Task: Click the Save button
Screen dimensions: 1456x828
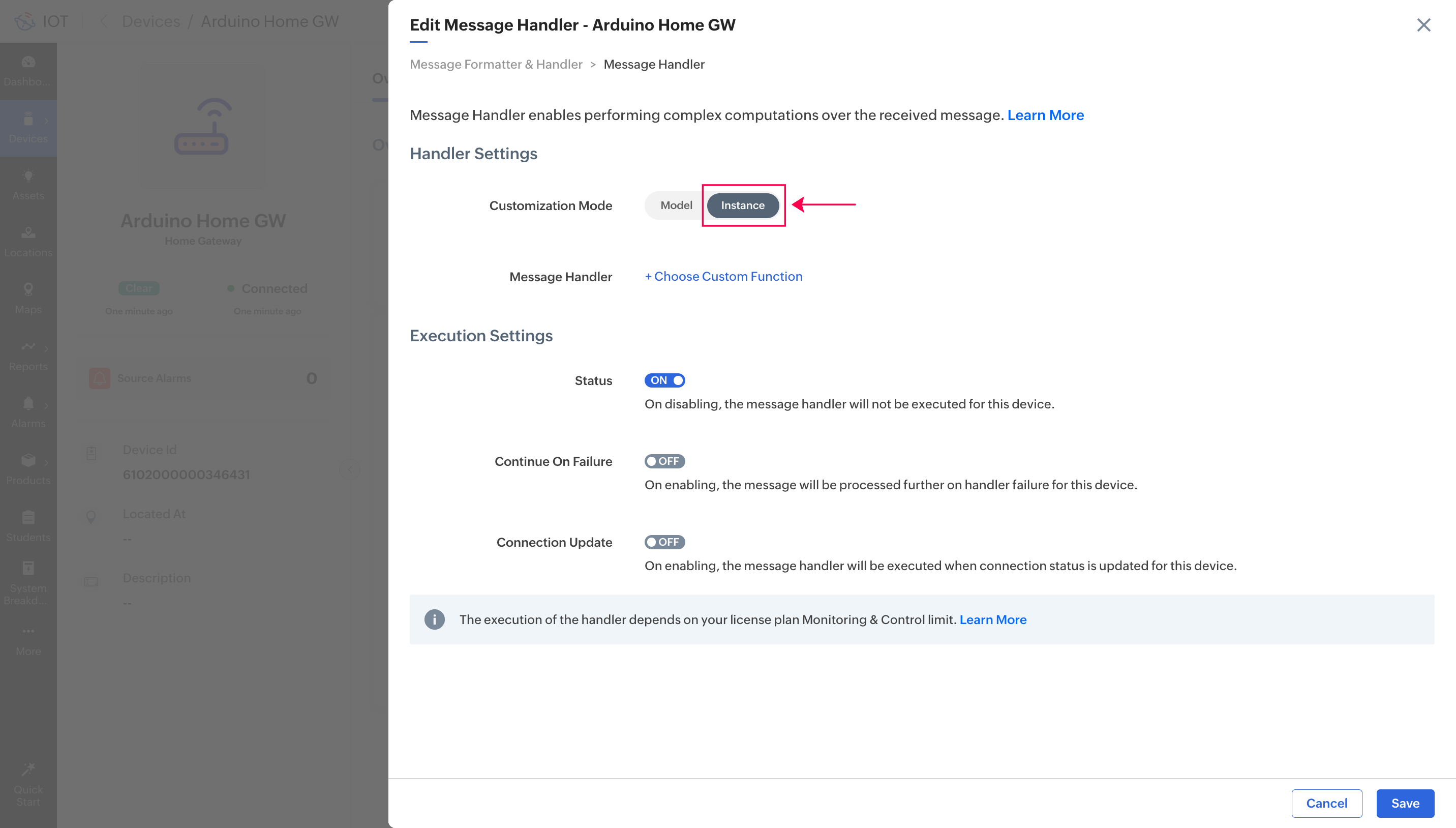Action: (1405, 803)
